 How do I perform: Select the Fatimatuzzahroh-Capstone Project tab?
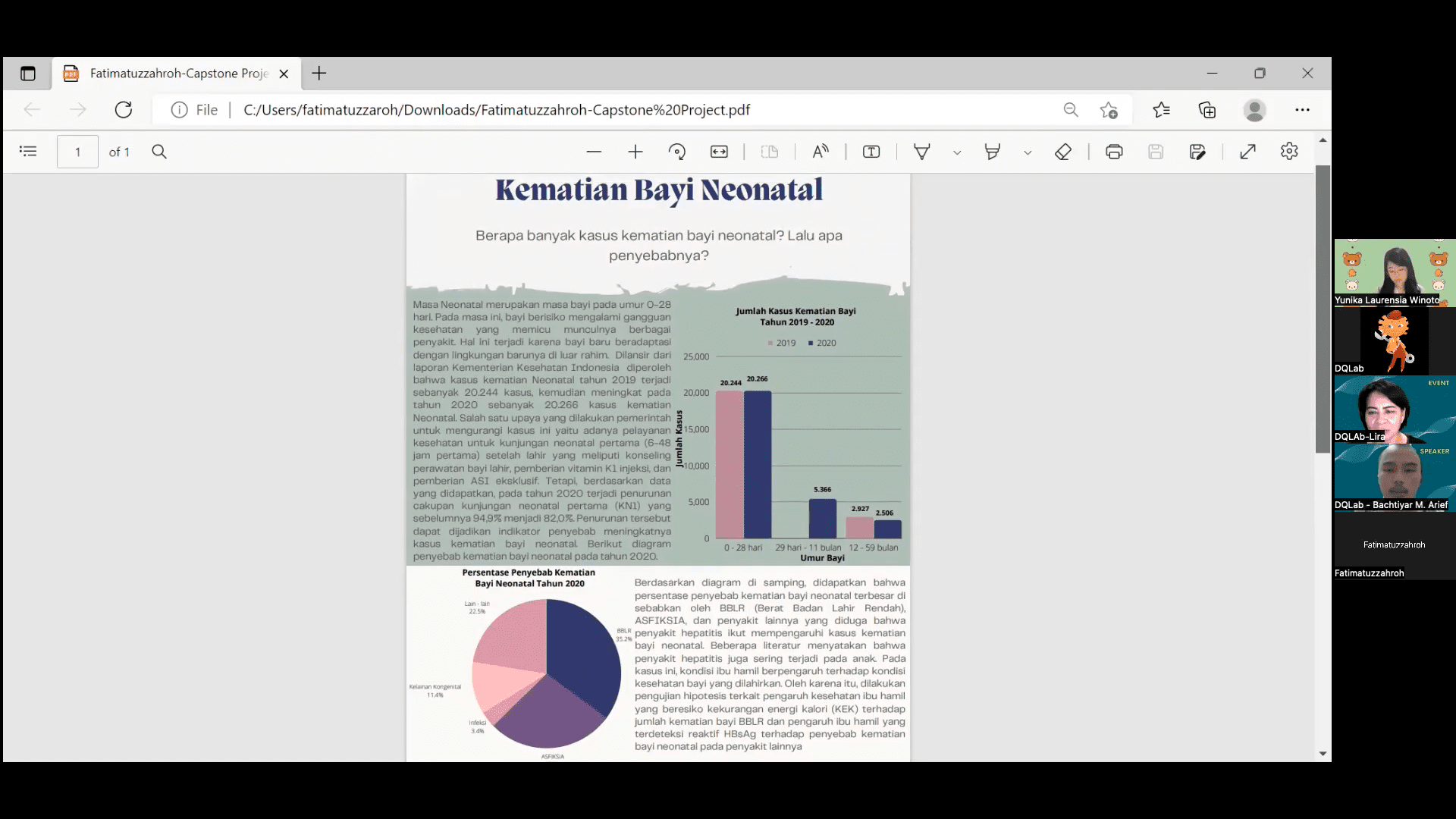click(178, 74)
